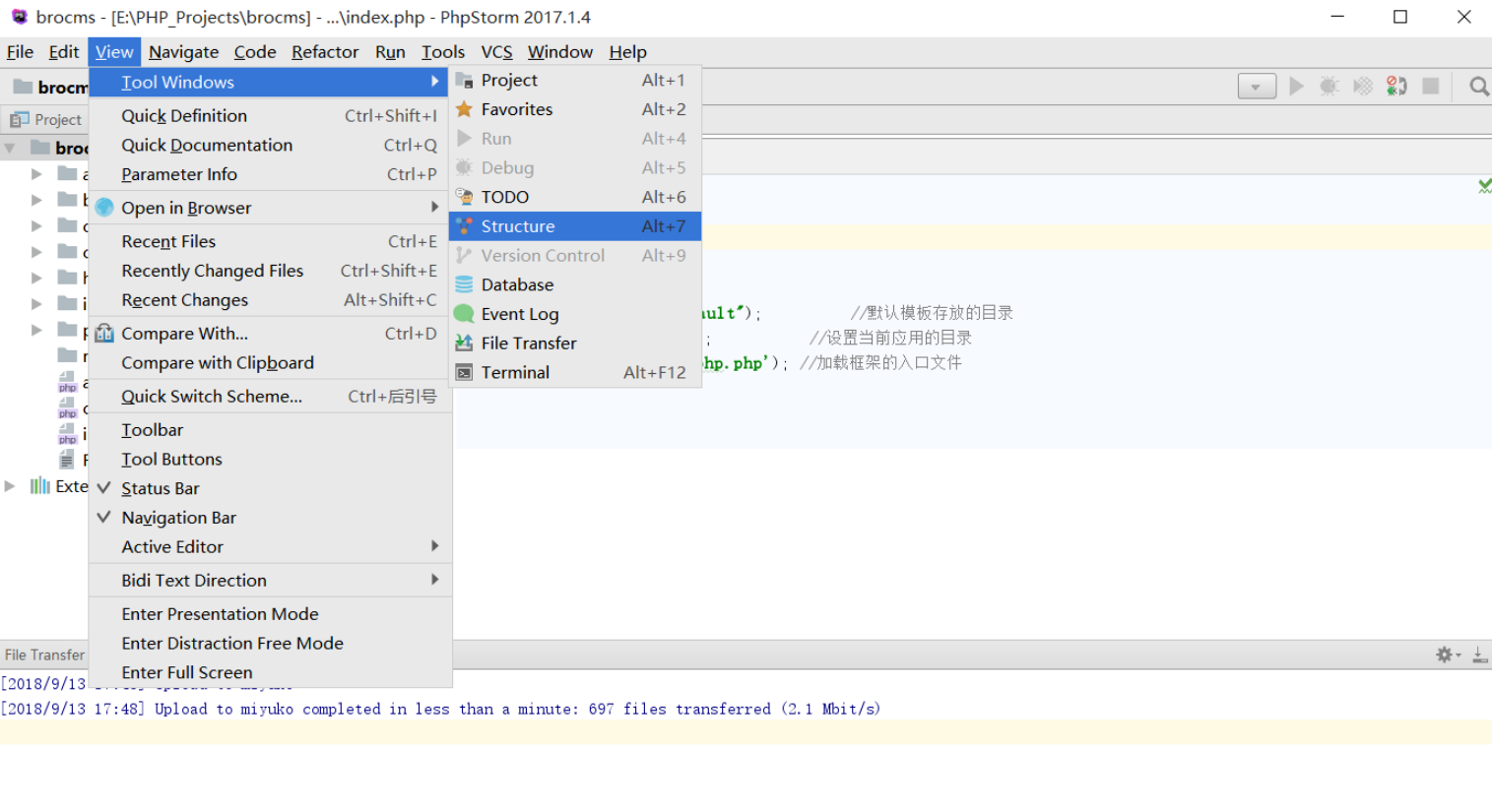Click the Event Log green bubble icon
This screenshot has height=812, width=1492.
(x=464, y=314)
